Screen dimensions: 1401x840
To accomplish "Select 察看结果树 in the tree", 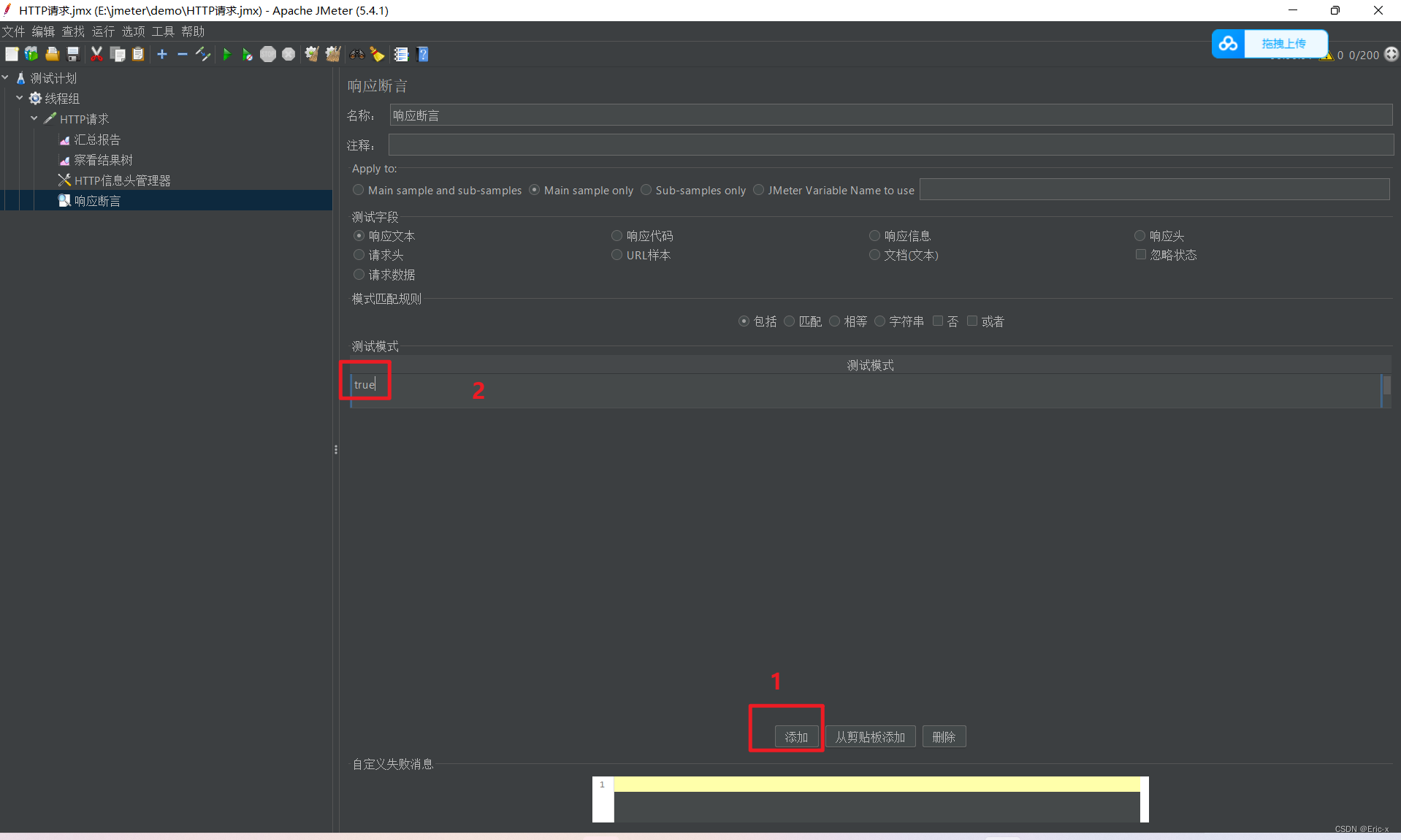I will pyautogui.click(x=103, y=160).
